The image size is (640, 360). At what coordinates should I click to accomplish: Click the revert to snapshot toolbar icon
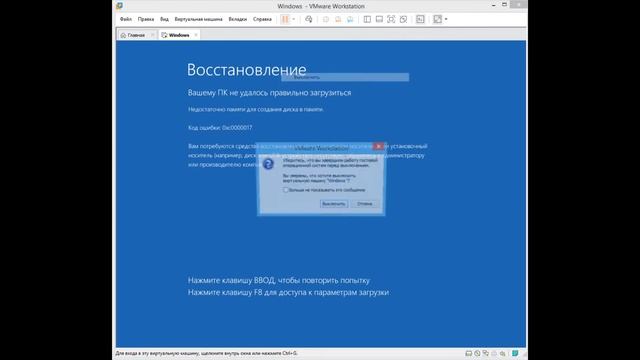coord(338,19)
